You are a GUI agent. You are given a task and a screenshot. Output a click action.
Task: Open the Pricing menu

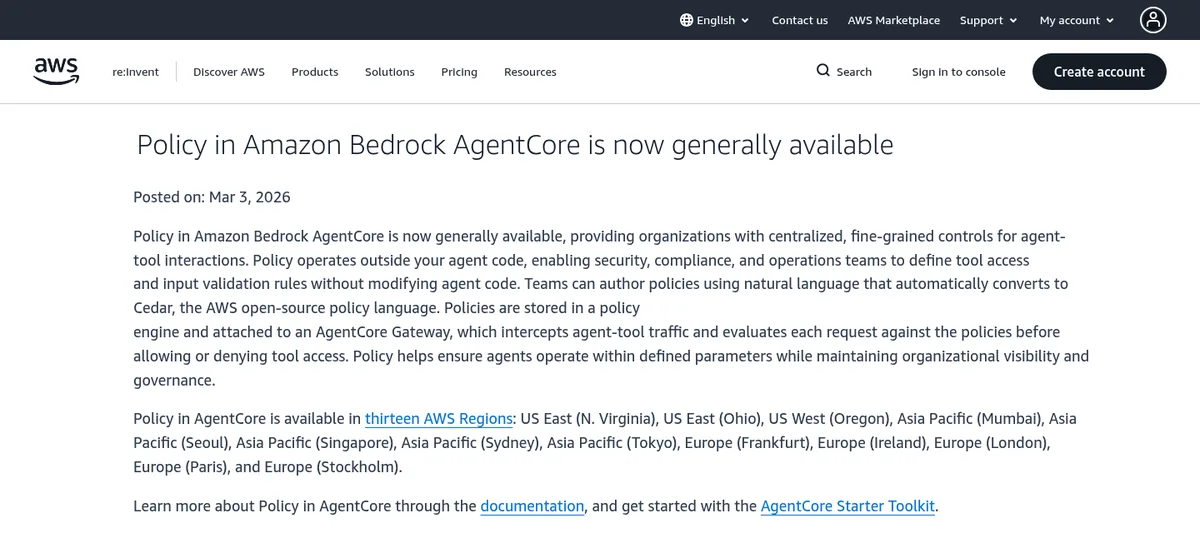coord(459,72)
